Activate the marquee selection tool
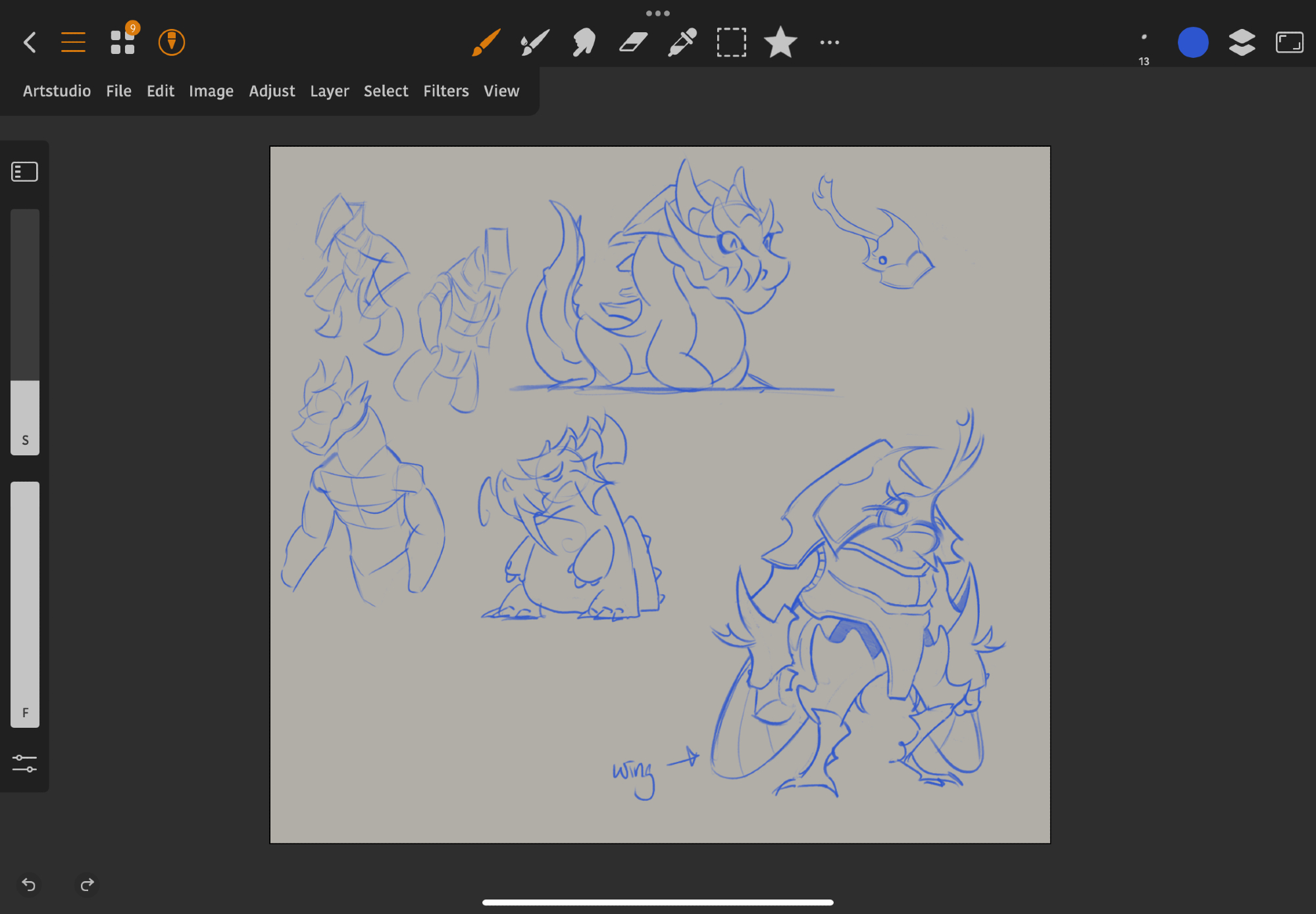The height and width of the screenshot is (914, 1316). [x=731, y=43]
